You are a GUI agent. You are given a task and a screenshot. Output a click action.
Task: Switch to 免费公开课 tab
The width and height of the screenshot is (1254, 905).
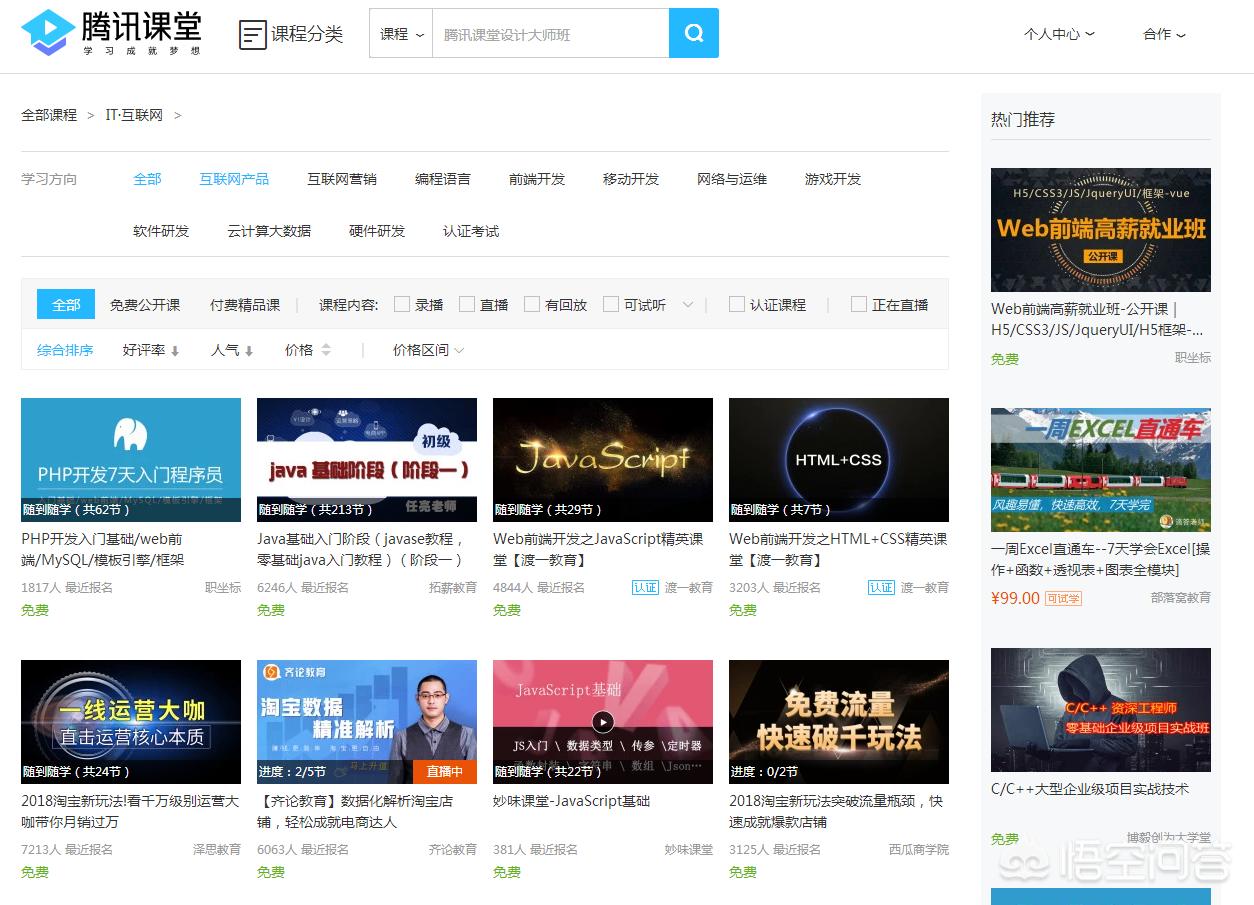[x=145, y=305]
